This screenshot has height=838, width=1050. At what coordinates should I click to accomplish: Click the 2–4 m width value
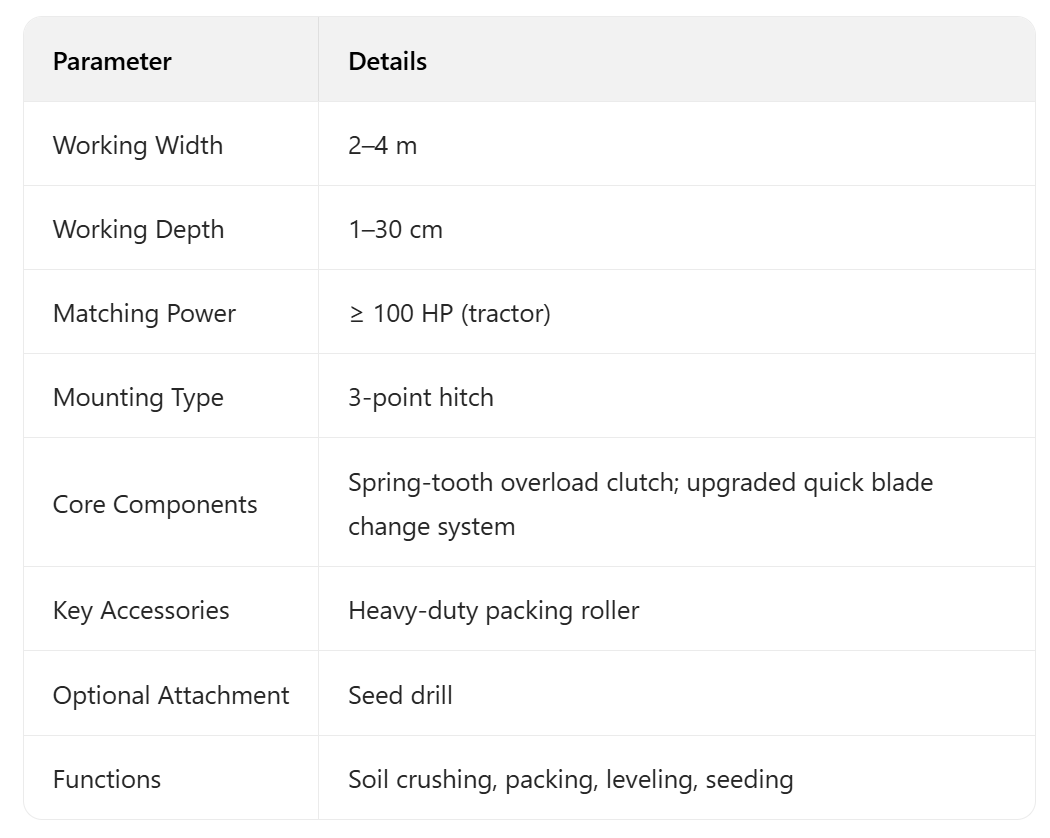[382, 145]
